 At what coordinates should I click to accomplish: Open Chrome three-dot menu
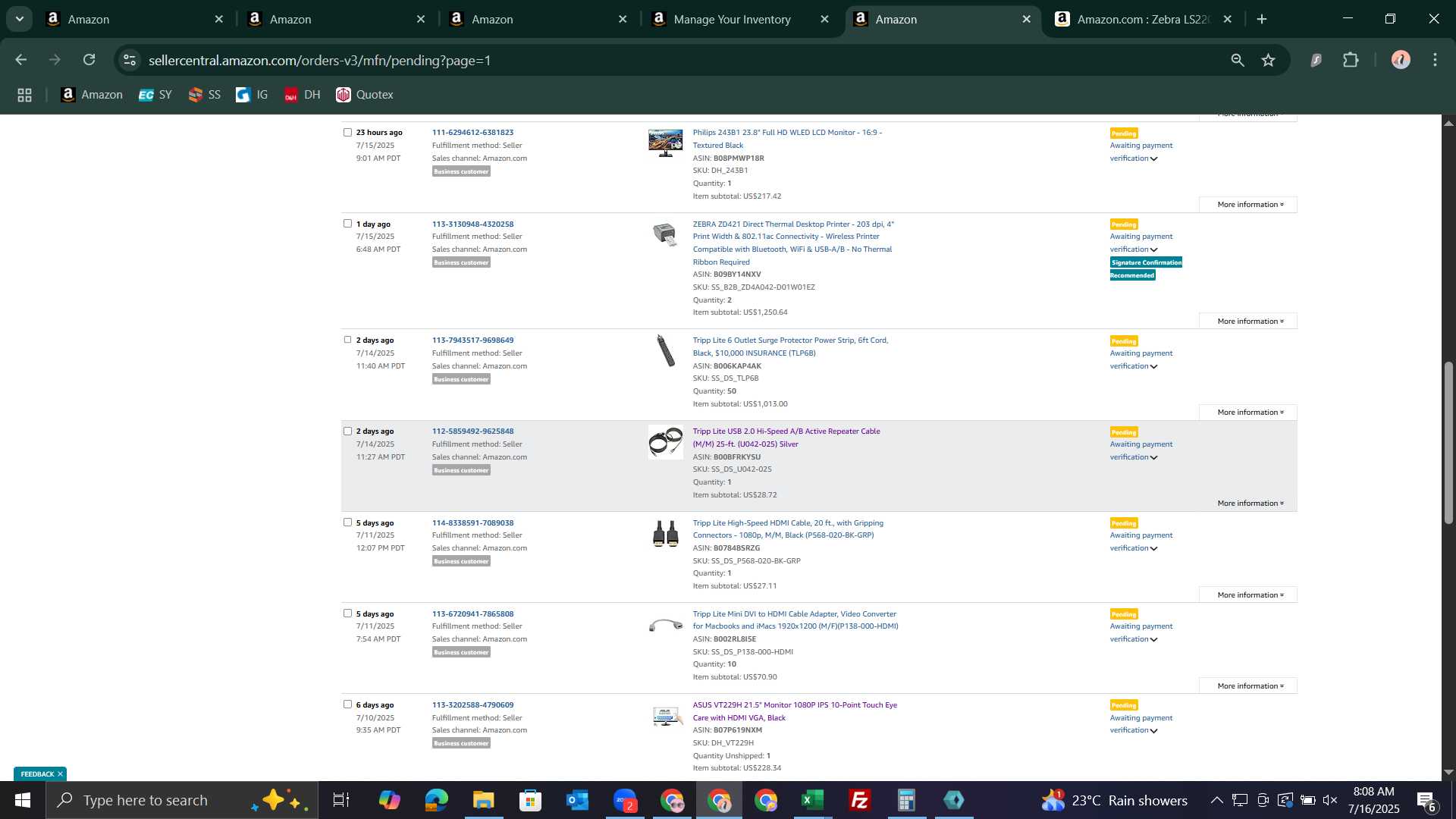click(x=1435, y=60)
